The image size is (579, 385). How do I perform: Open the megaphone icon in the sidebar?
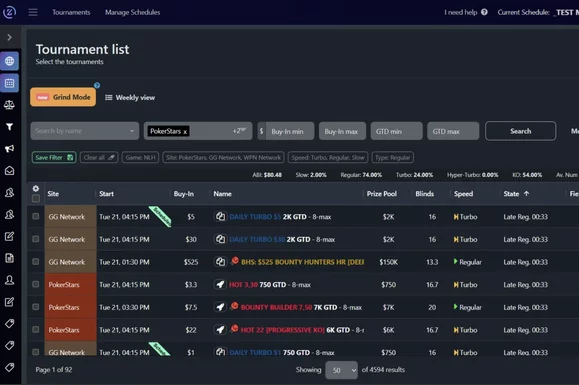pos(10,149)
